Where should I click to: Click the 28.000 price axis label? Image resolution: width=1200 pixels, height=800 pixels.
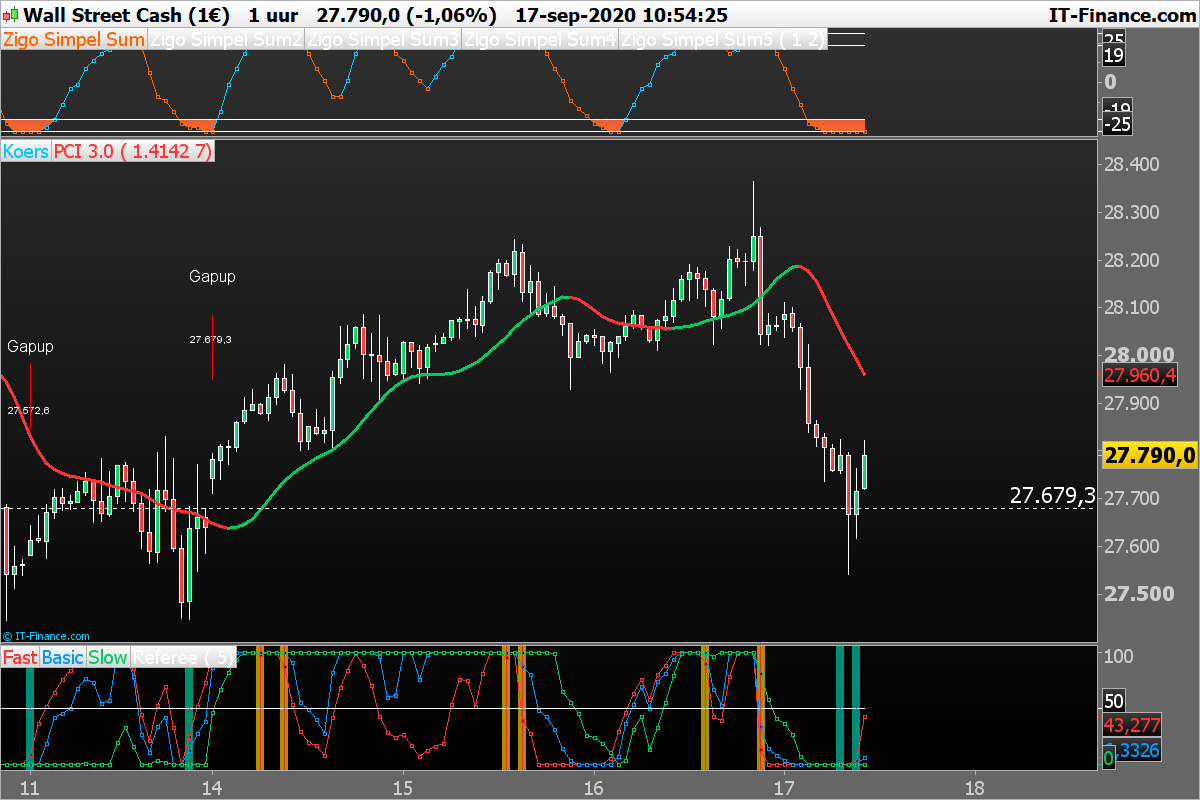[x=1138, y=355]
